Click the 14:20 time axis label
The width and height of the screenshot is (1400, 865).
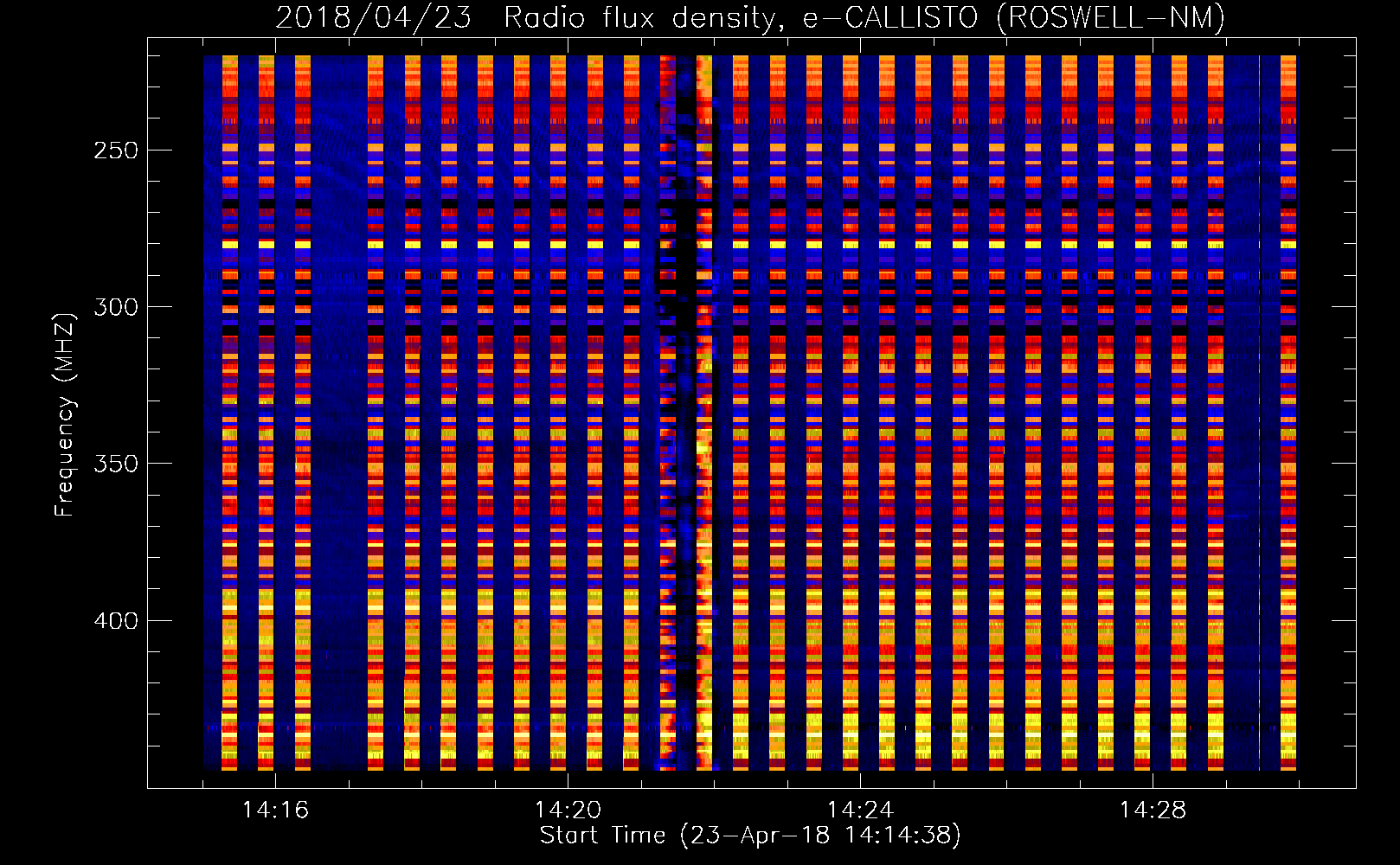[568, 811]
